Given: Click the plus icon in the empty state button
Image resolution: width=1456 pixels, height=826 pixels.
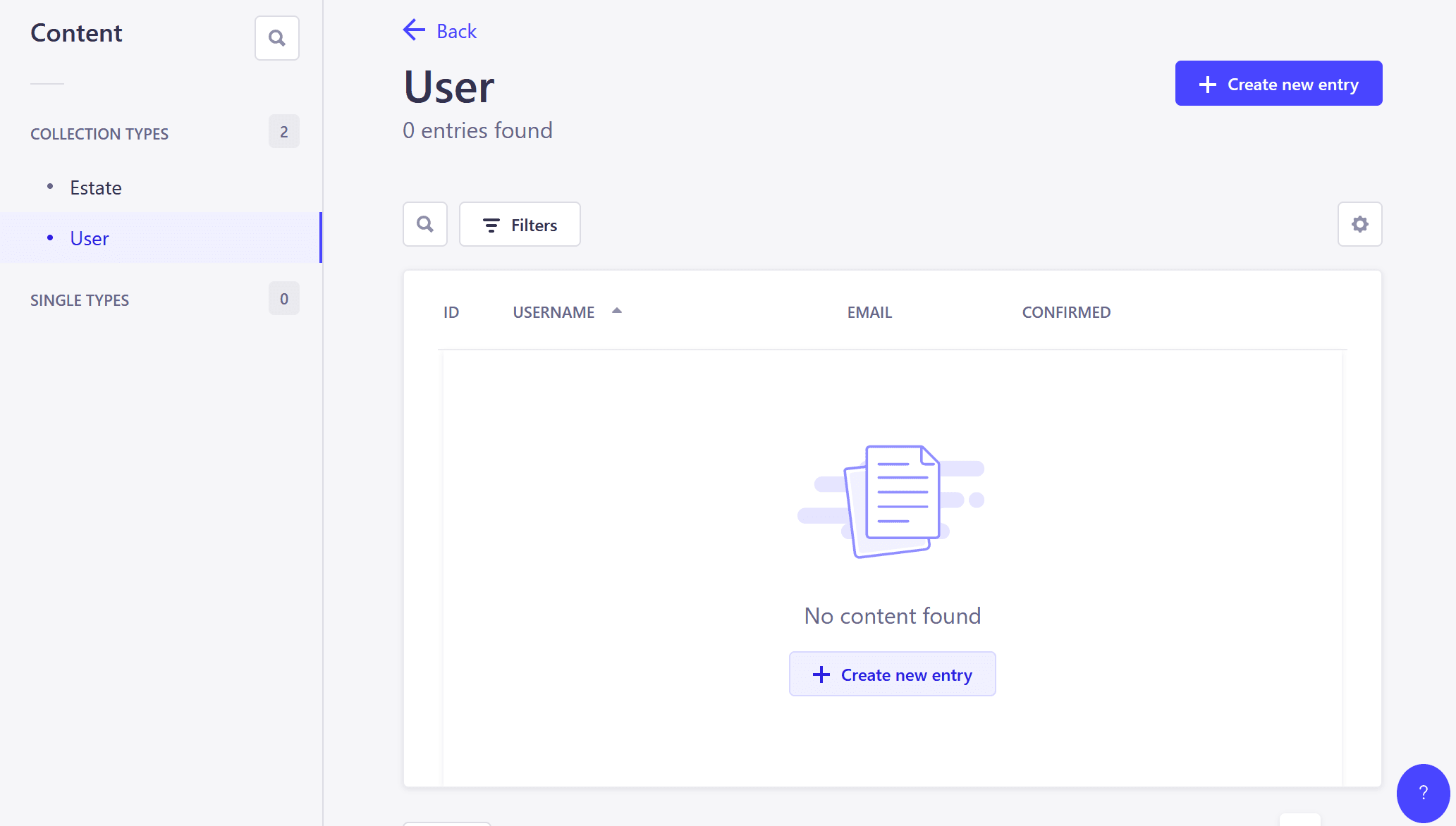Looking at the screenshot, I should click(820, 674).
